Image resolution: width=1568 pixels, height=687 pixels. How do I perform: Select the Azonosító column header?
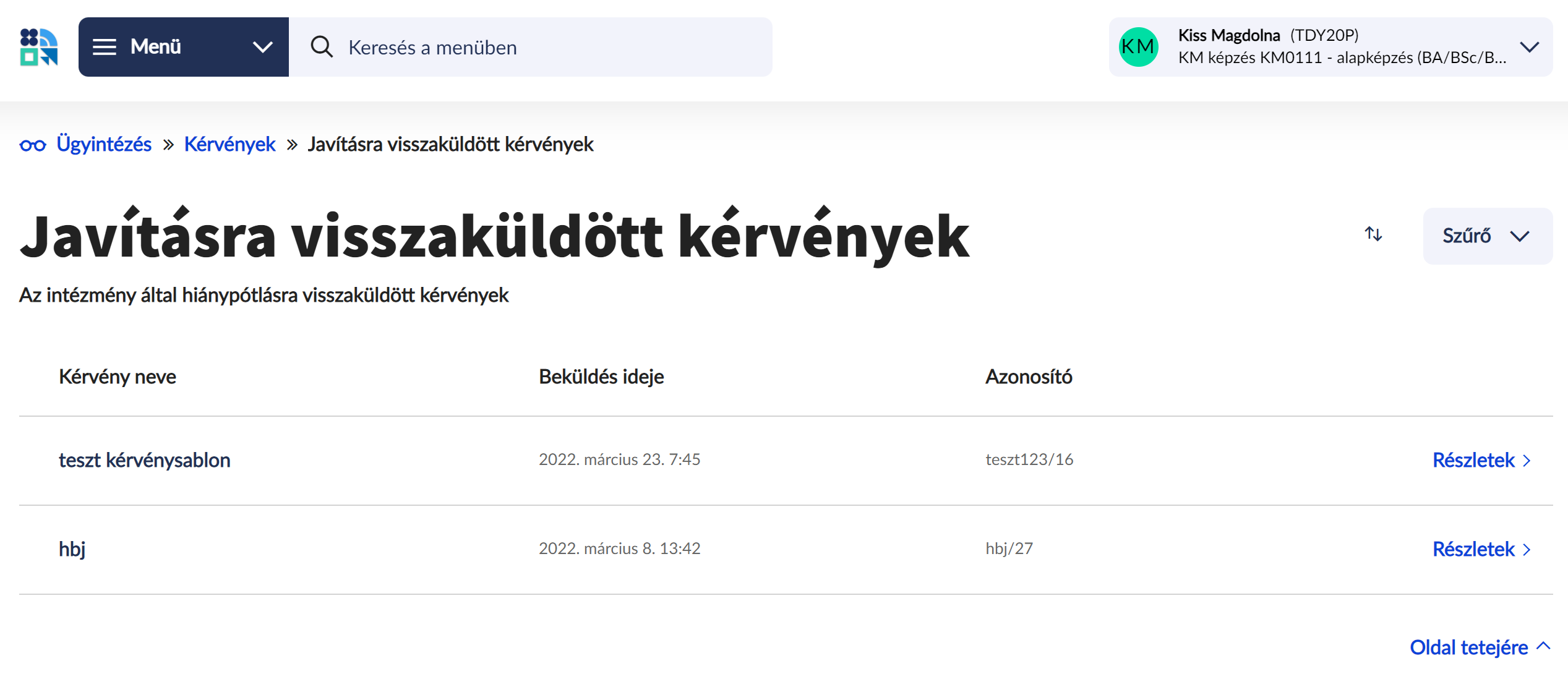coord(1029,377)
